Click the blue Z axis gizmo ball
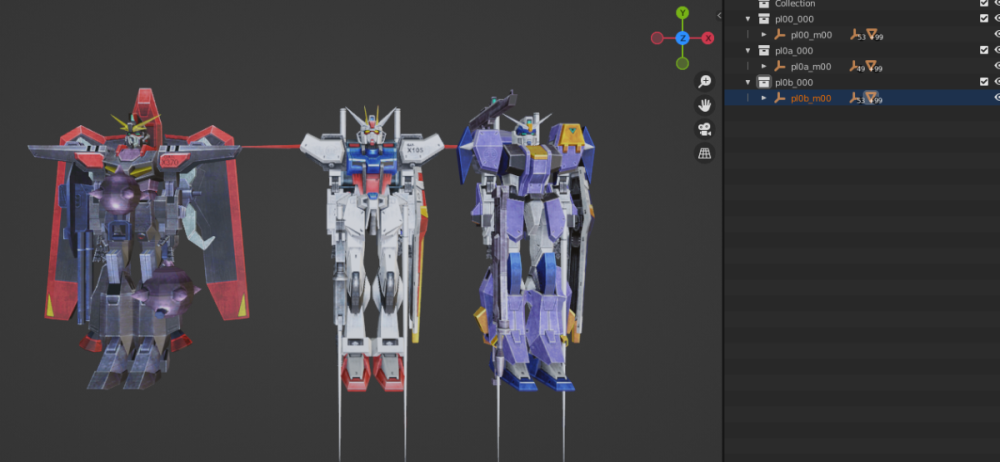Image resolution: width=1000 pixels, height=462 pixels. 682,38
